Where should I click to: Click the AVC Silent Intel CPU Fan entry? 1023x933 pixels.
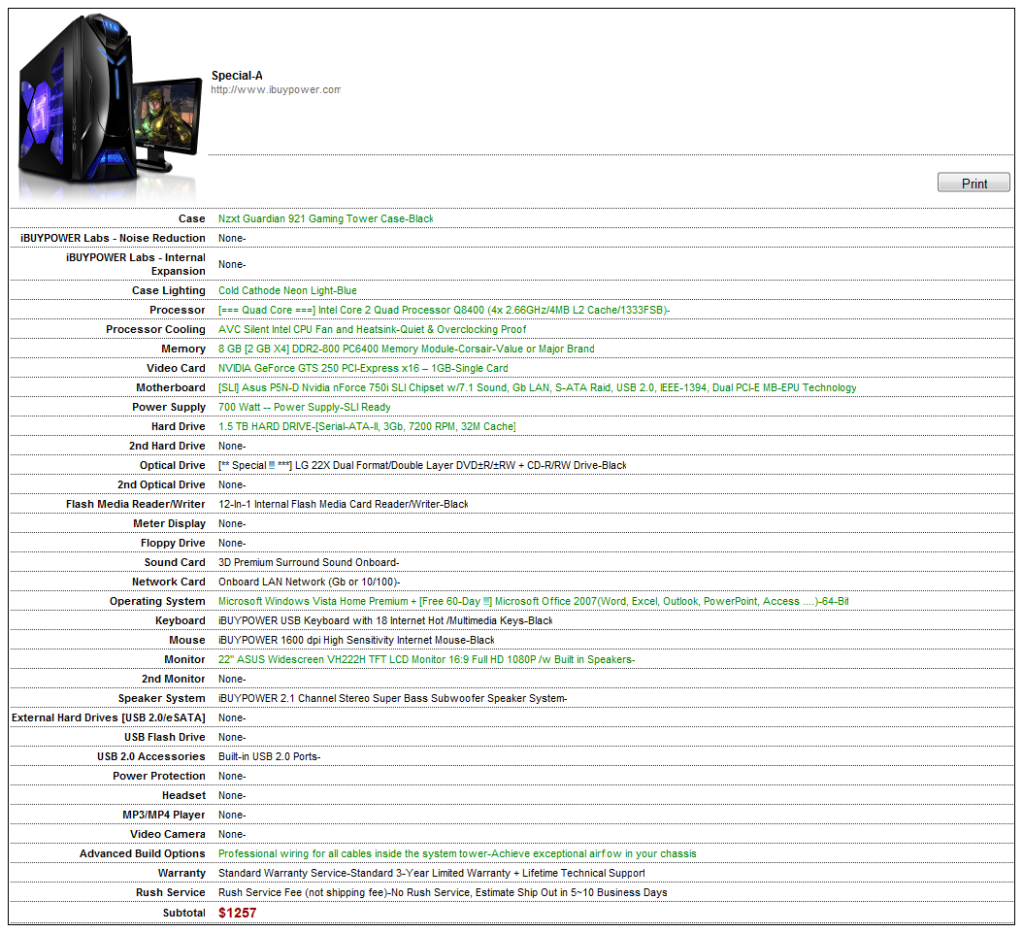[x=372, y=329]
